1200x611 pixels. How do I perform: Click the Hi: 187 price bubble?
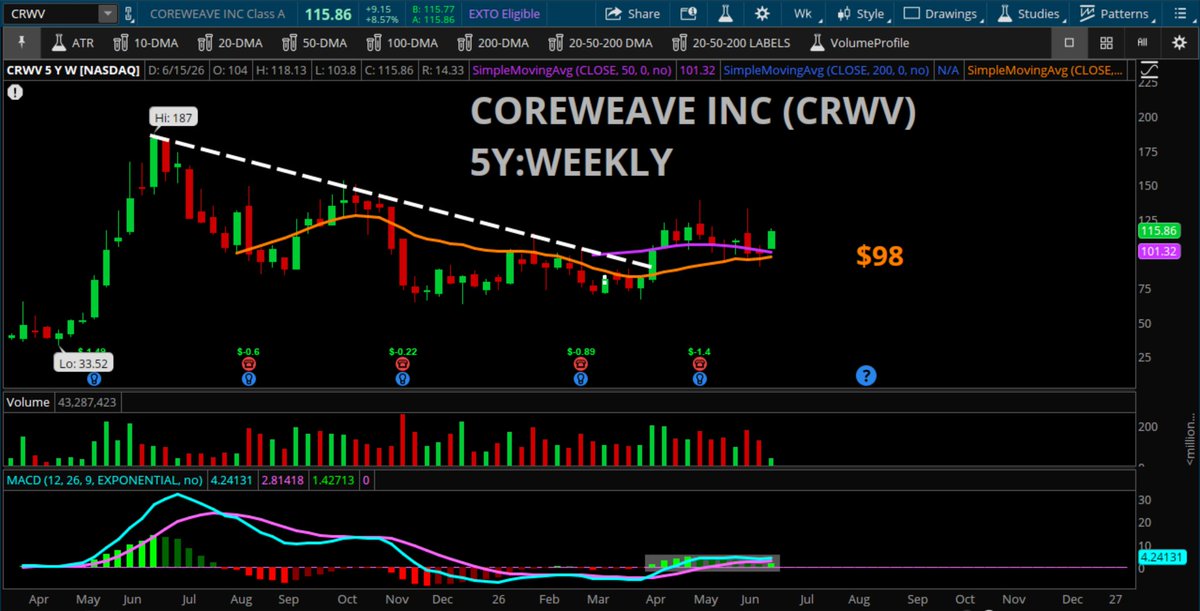tap(175, 117)
